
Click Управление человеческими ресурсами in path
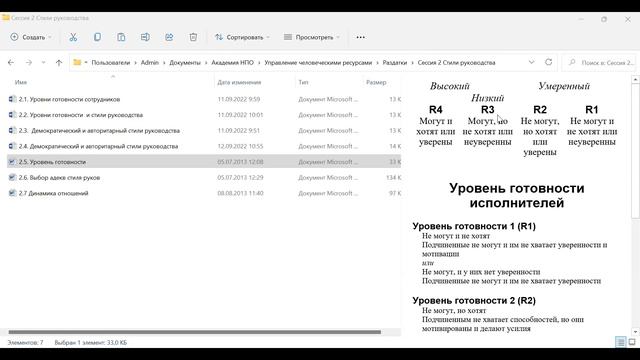pos(318,62)
